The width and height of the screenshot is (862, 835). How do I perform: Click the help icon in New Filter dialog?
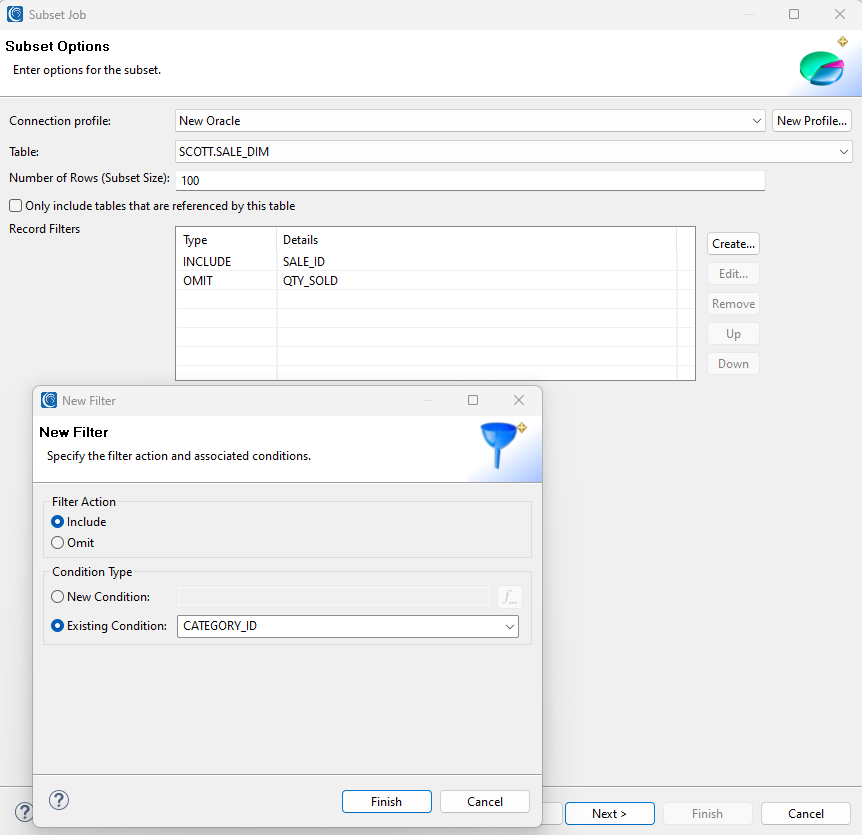(59, 800)
